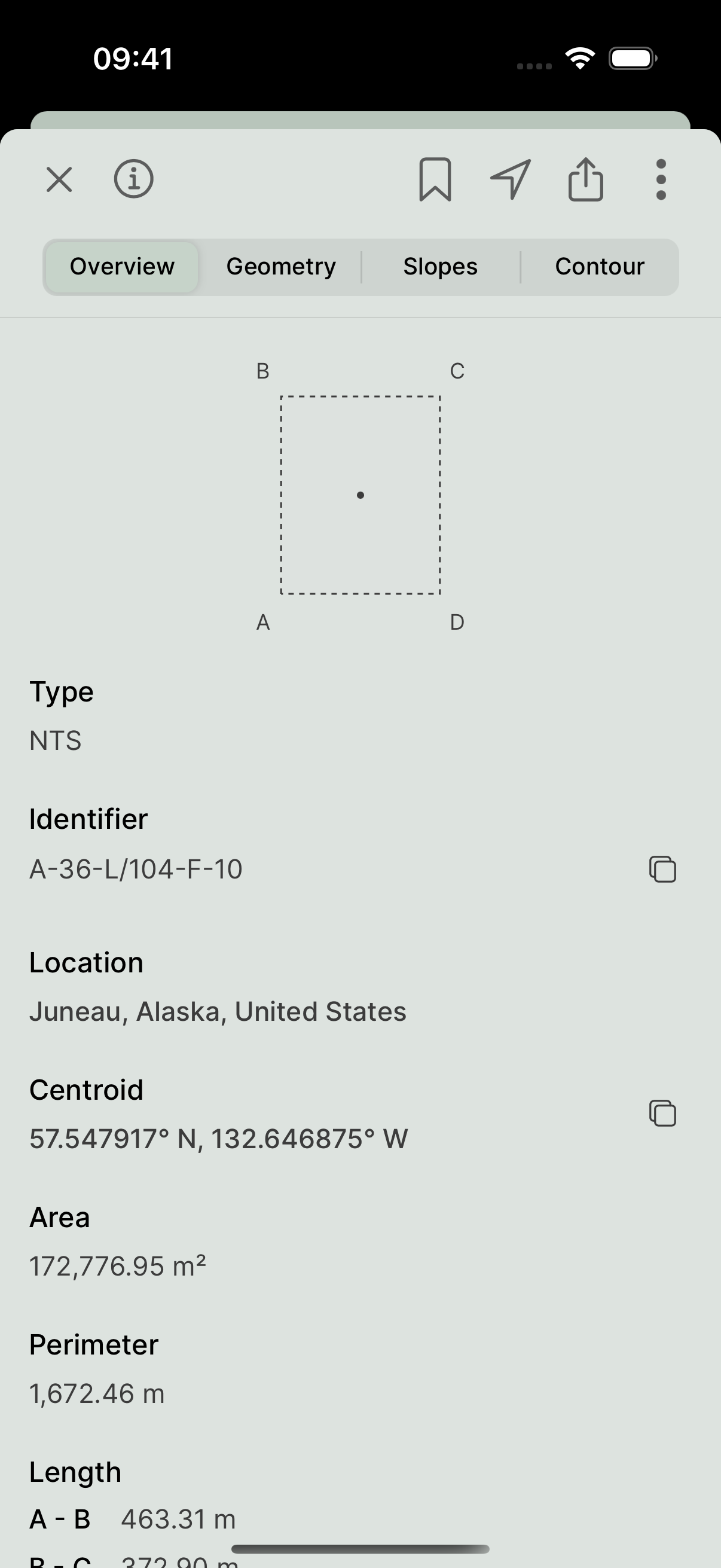Bookmark the current NTS sheet
This screenshot has height=1568, width=721.
pyautogui.click(x=435, y=178)
